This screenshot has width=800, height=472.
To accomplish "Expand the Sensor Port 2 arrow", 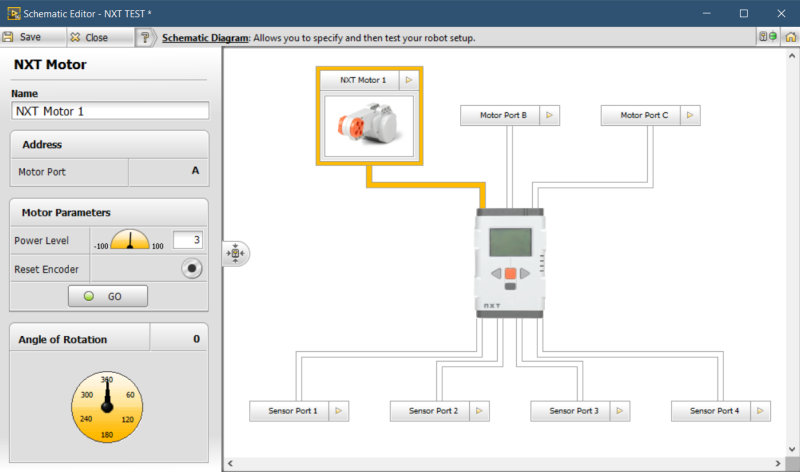I will [x=480, y=411].
